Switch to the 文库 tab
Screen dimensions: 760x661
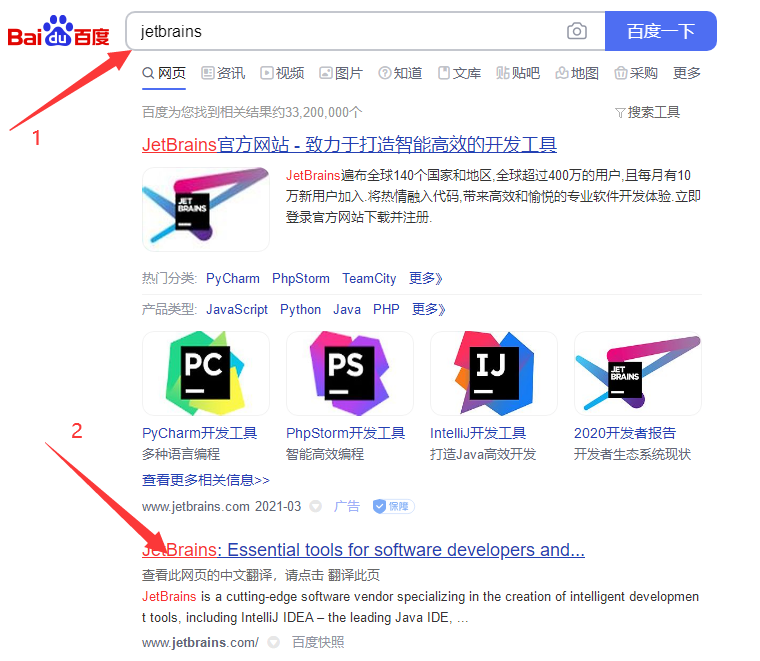(459, 73)
